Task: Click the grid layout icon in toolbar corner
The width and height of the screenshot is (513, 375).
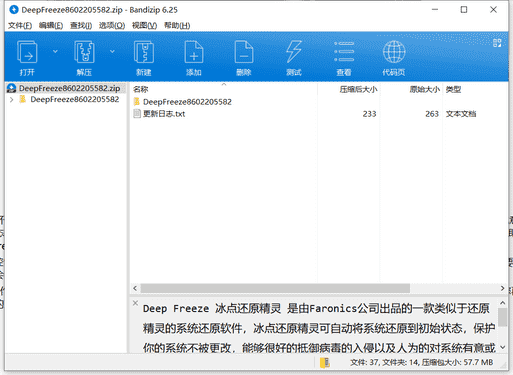Action: pyautogui.click(x=497, y=43)
